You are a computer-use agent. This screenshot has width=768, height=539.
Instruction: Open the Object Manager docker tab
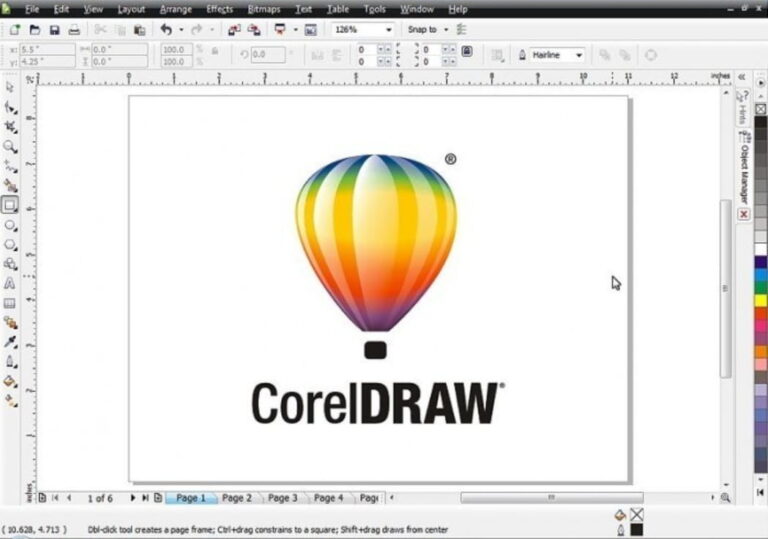pos(744,168)
